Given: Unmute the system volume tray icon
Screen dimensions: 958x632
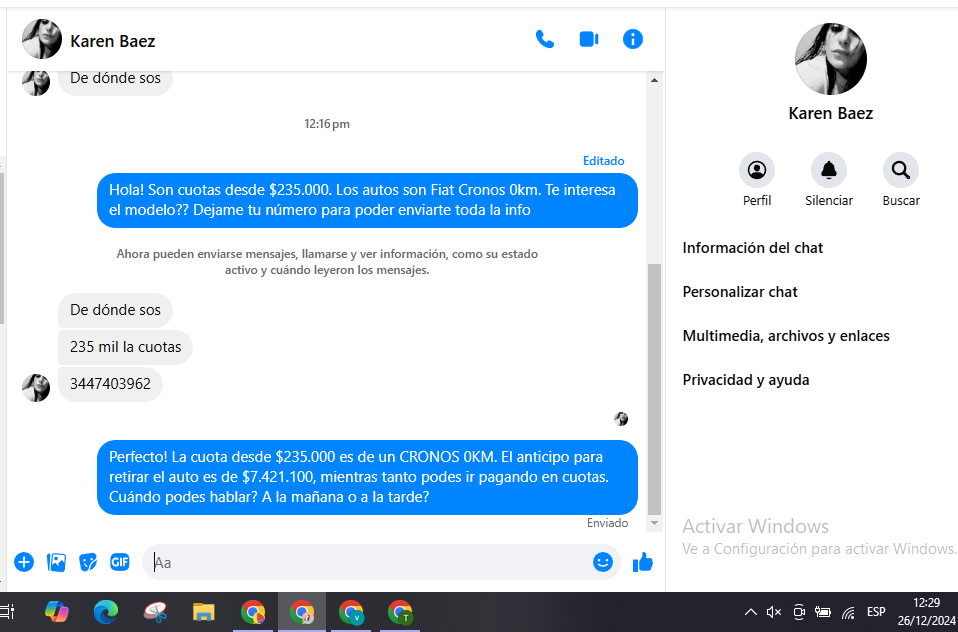Looking at the screenshot, I should click(773, 612).
